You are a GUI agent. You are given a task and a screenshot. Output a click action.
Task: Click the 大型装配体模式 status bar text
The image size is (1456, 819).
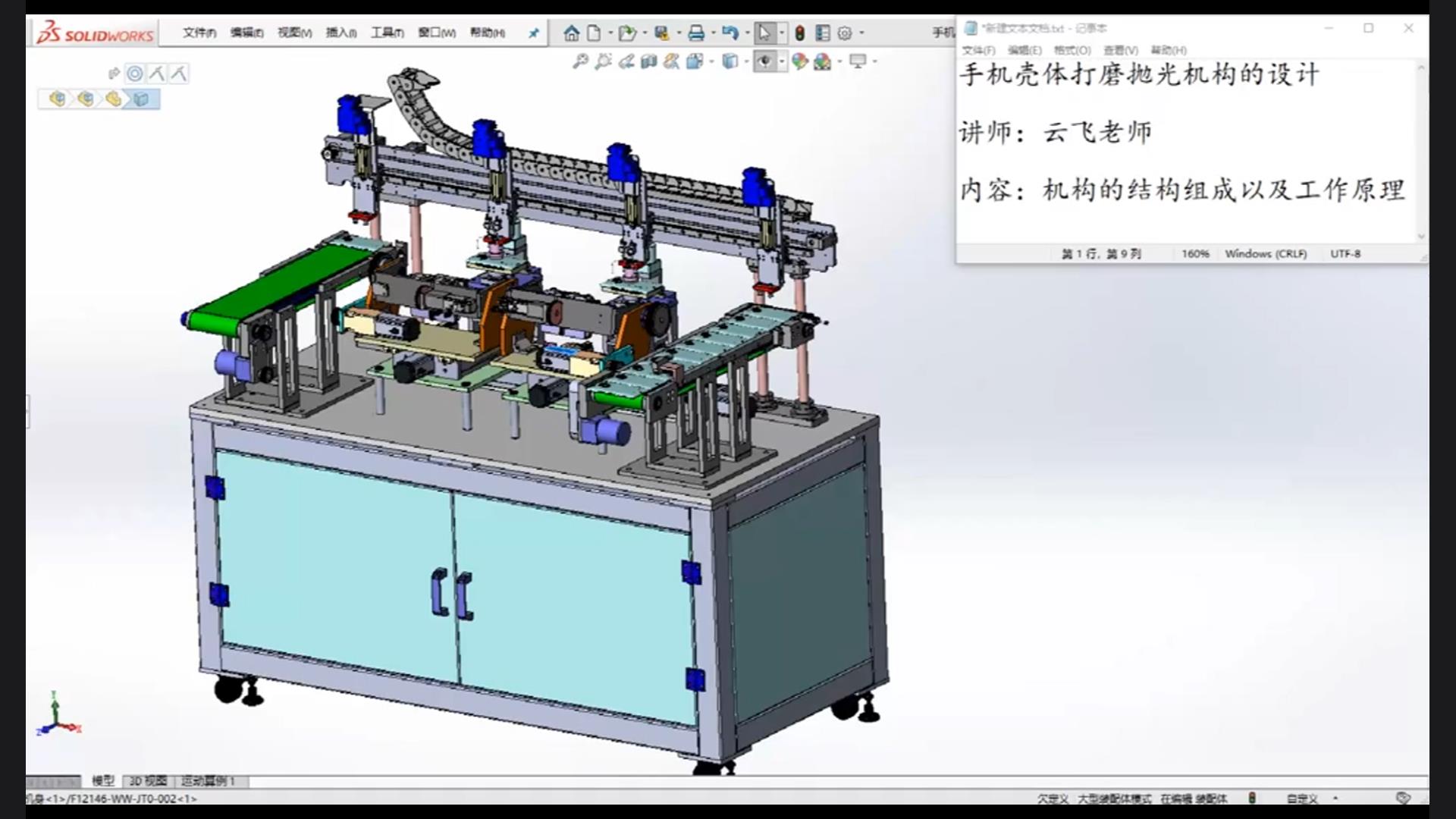coord(1114,799)
